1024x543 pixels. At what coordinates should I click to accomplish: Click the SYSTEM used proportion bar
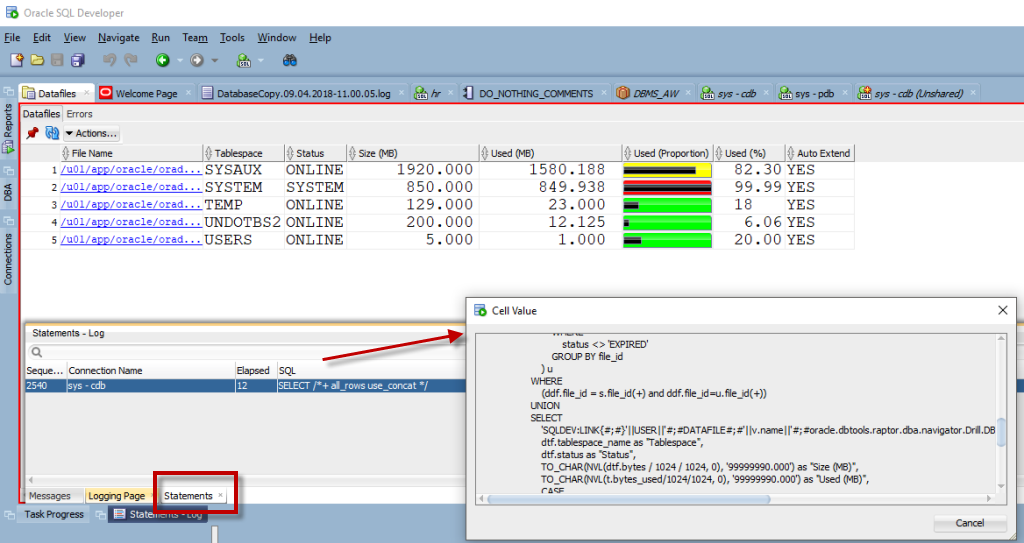click(x=667, y=188)
